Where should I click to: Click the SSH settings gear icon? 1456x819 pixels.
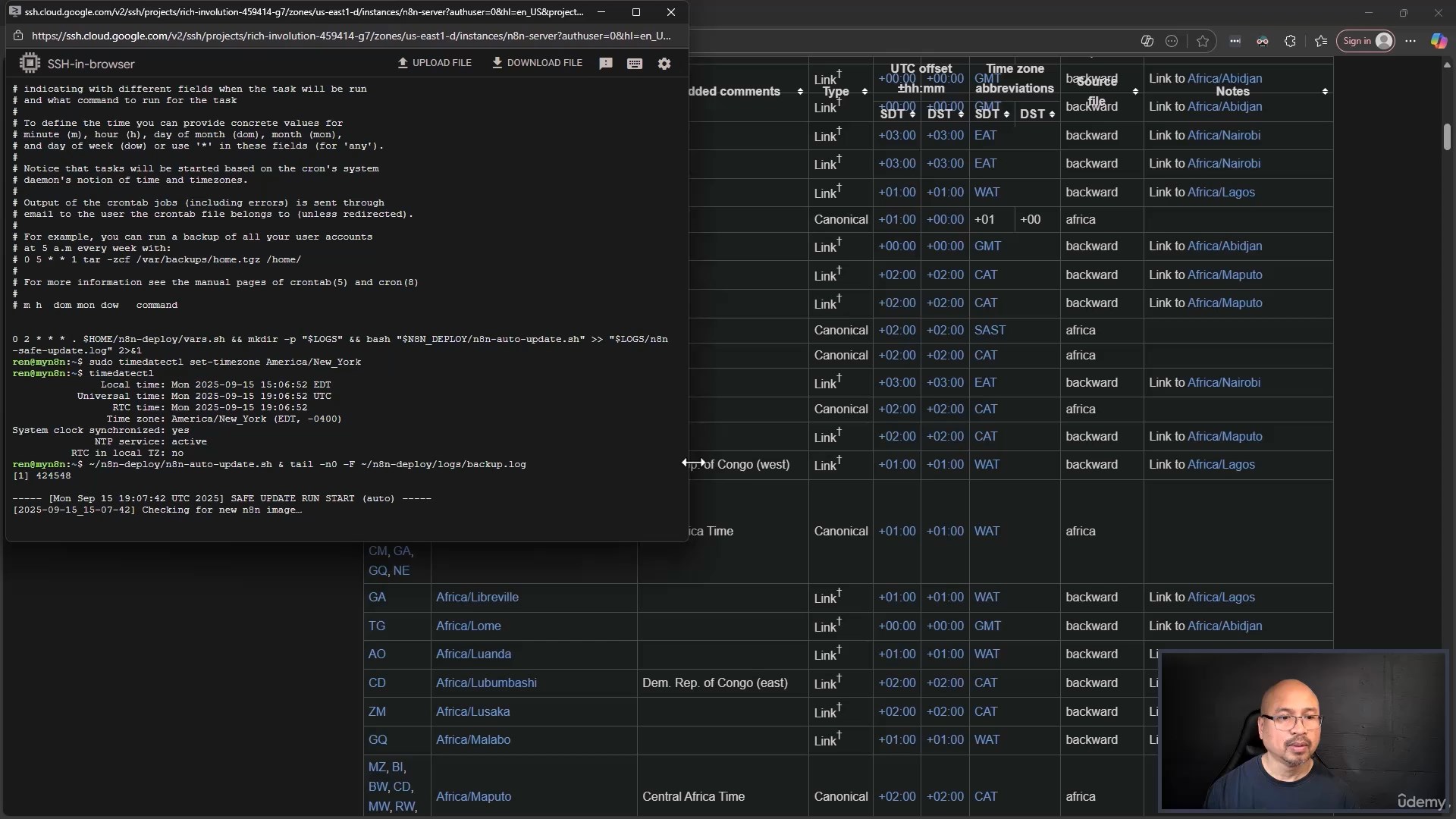664,64
